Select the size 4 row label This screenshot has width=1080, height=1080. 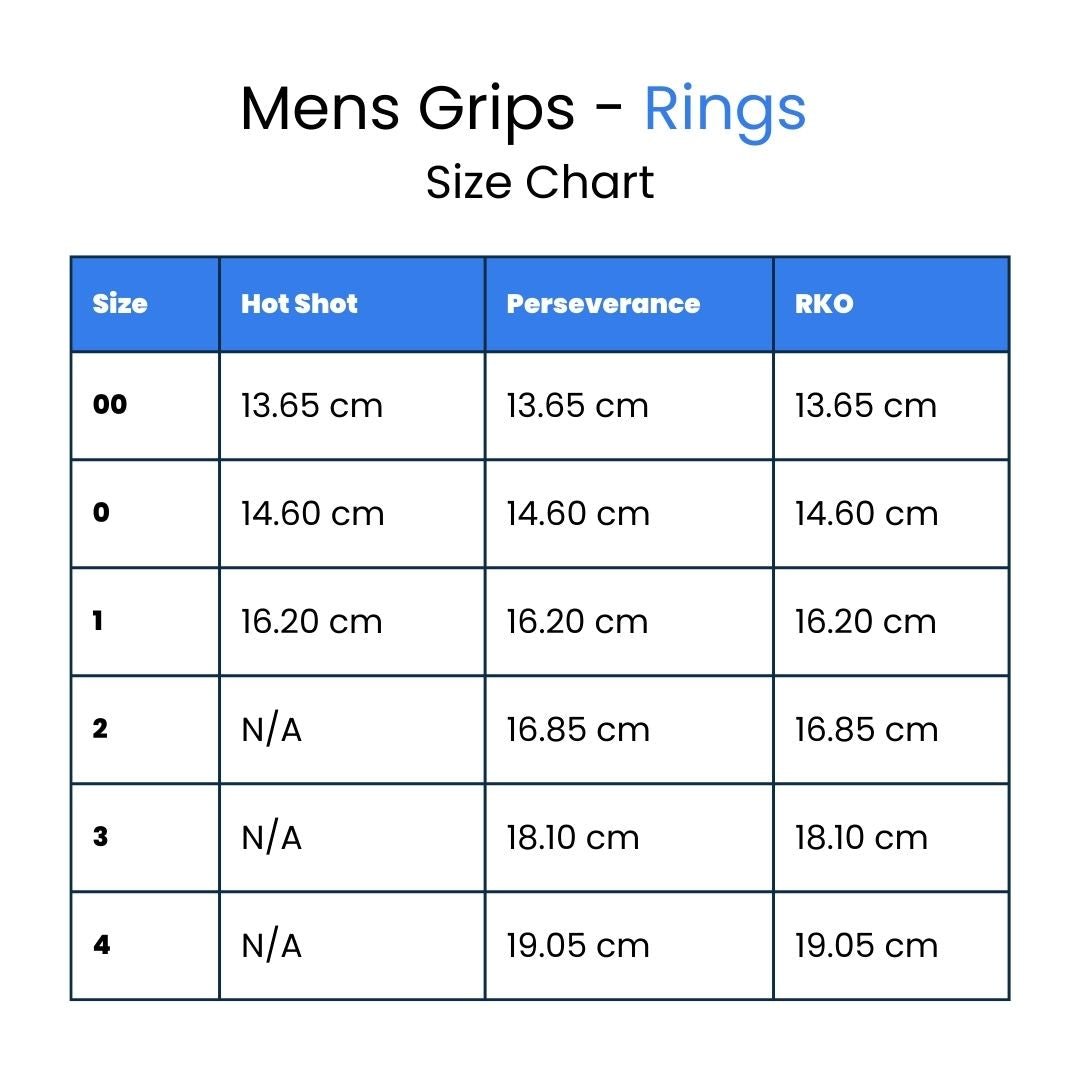click(101, 945)
